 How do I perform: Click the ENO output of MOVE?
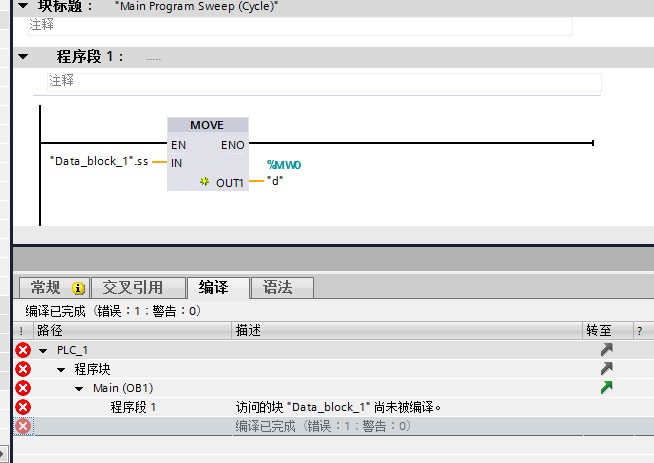pyautogui.click(x=232, y=145)
